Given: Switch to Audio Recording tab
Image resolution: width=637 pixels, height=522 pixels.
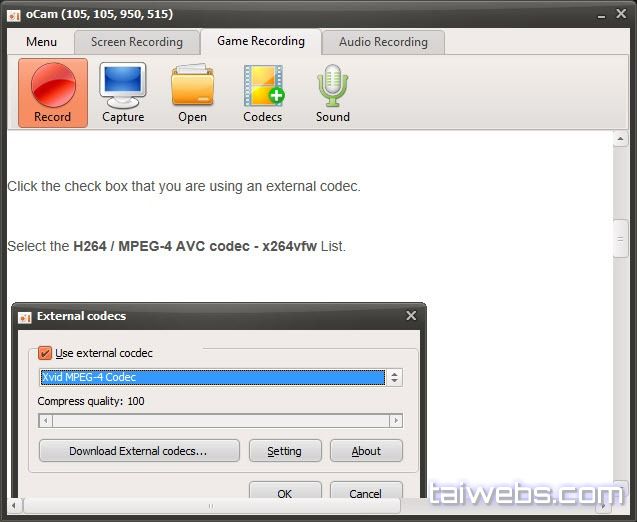Looking at the screenshot, I should [383, 42].
